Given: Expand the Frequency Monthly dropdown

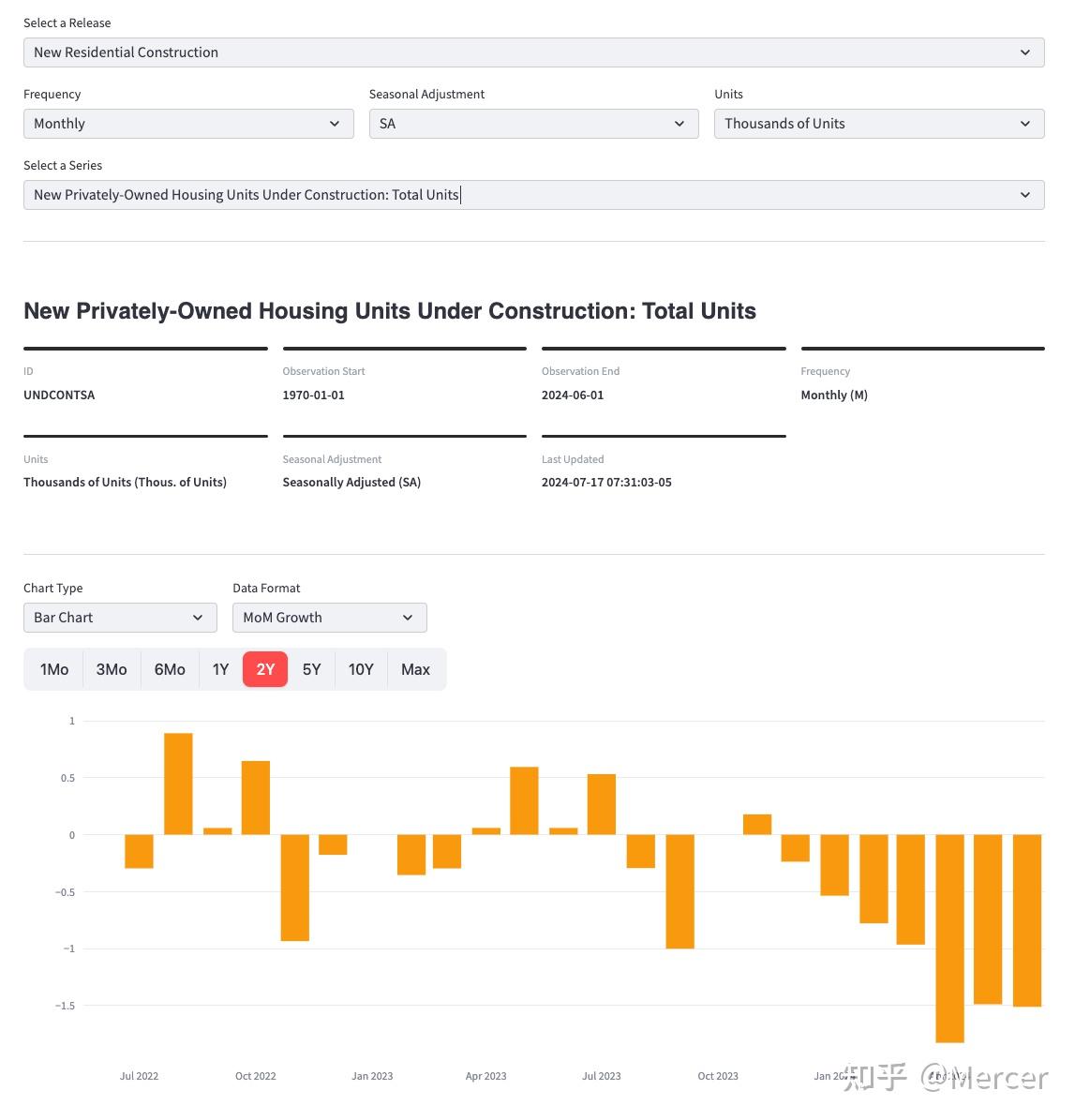Looking at the screenshot, I should coord(187,124).
